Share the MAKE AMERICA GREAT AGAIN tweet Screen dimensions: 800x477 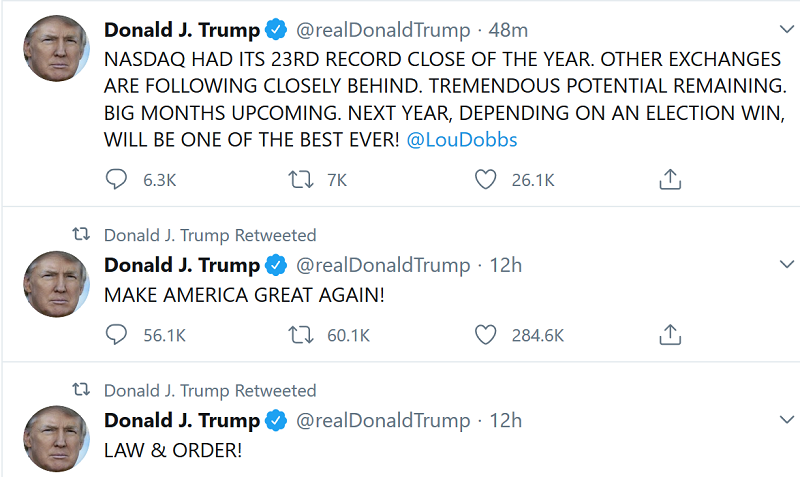coord(670,335)
